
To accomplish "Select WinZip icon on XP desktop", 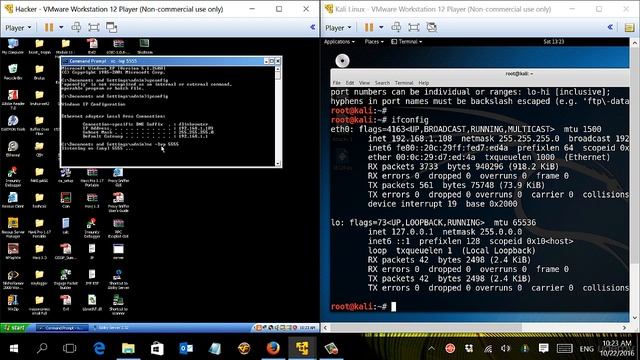I will (13, 303).
